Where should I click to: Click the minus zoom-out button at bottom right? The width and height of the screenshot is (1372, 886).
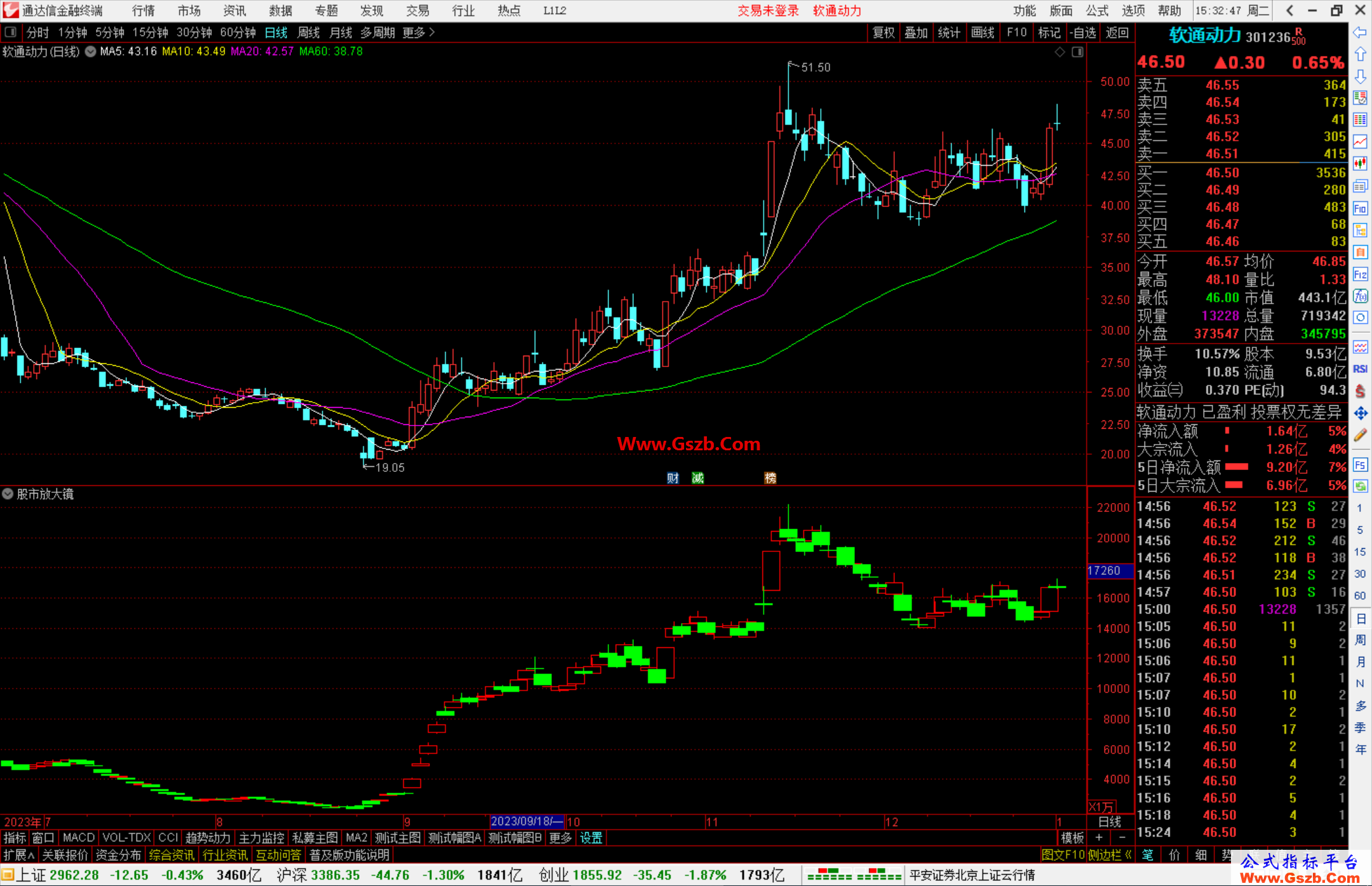point(1121,838)
